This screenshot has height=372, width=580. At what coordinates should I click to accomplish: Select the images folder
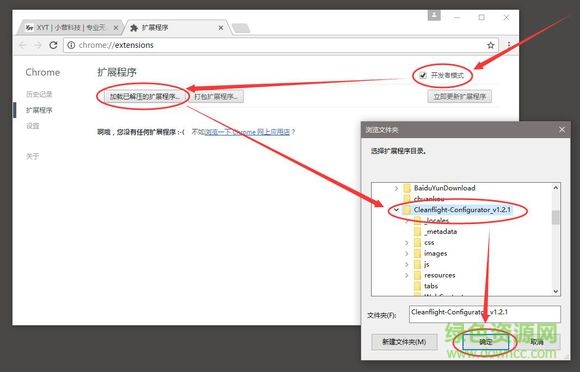click(x=435, y=253)
